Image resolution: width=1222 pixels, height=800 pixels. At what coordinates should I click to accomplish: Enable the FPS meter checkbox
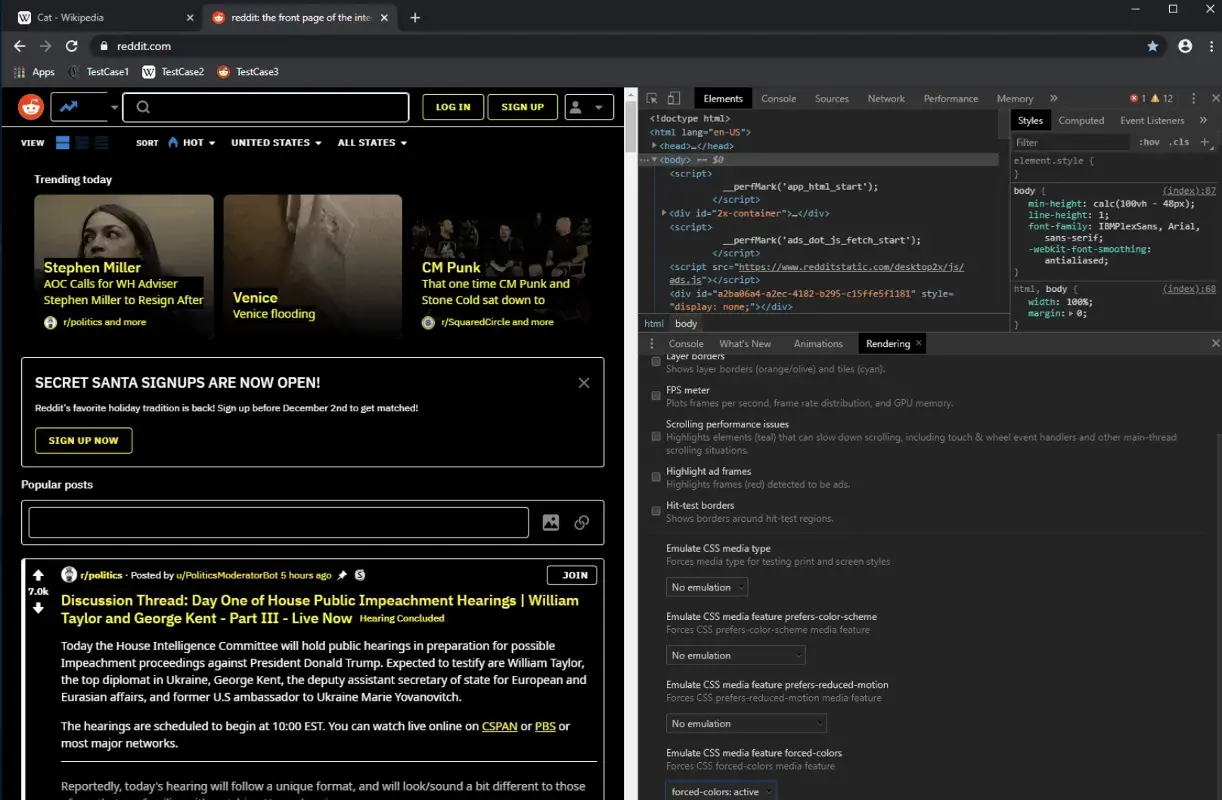[x=656, y=396]
